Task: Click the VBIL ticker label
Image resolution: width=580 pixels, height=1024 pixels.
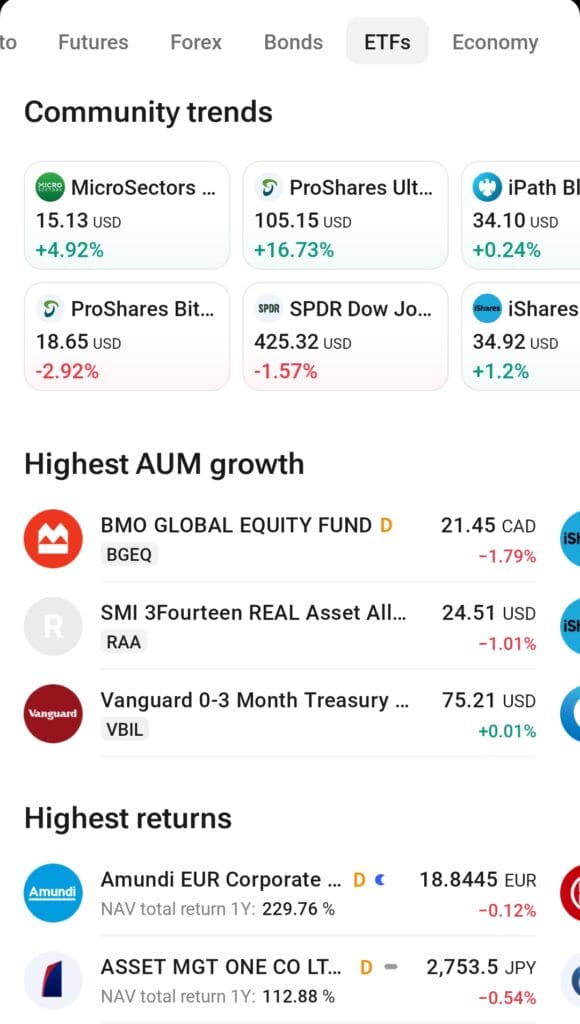Action: [124, 729]
